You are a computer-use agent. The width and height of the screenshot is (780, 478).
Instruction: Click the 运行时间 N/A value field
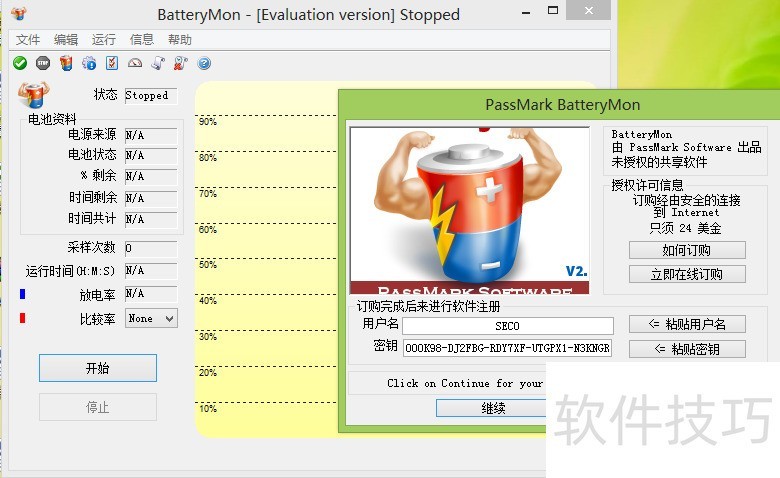[x=151, y=271]
